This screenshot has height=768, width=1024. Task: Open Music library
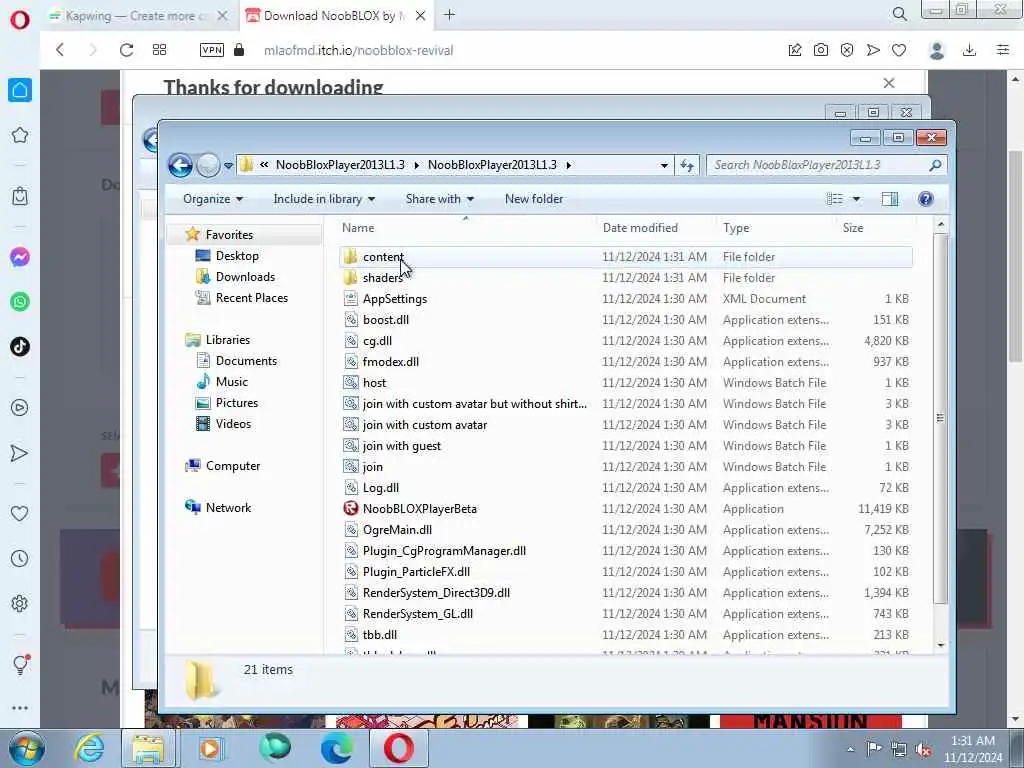pos(232,381)
